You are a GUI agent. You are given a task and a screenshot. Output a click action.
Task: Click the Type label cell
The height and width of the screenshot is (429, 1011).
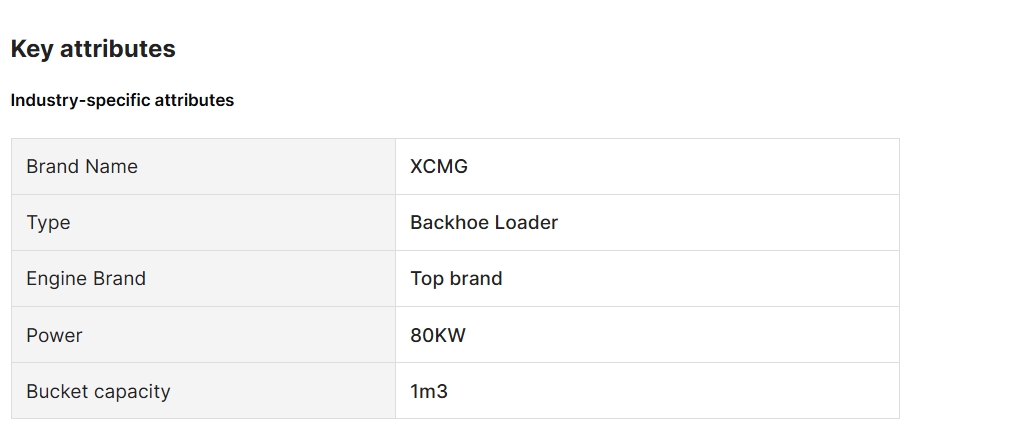point(203,223)
